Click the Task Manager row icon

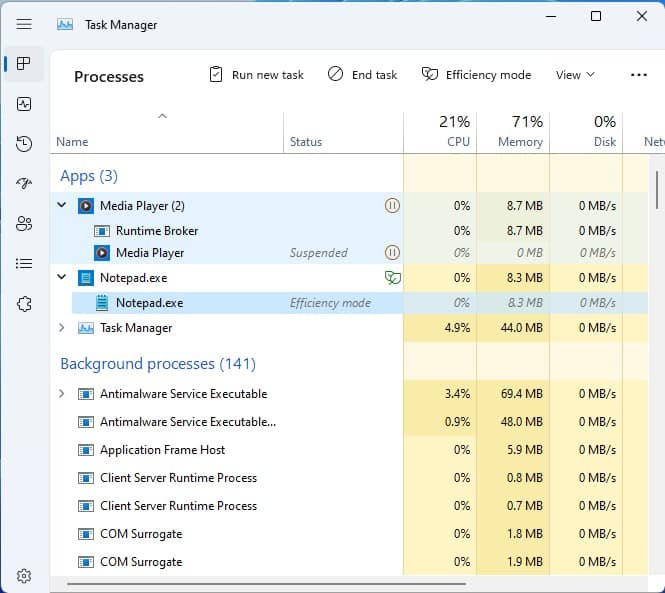coord(86,328)
